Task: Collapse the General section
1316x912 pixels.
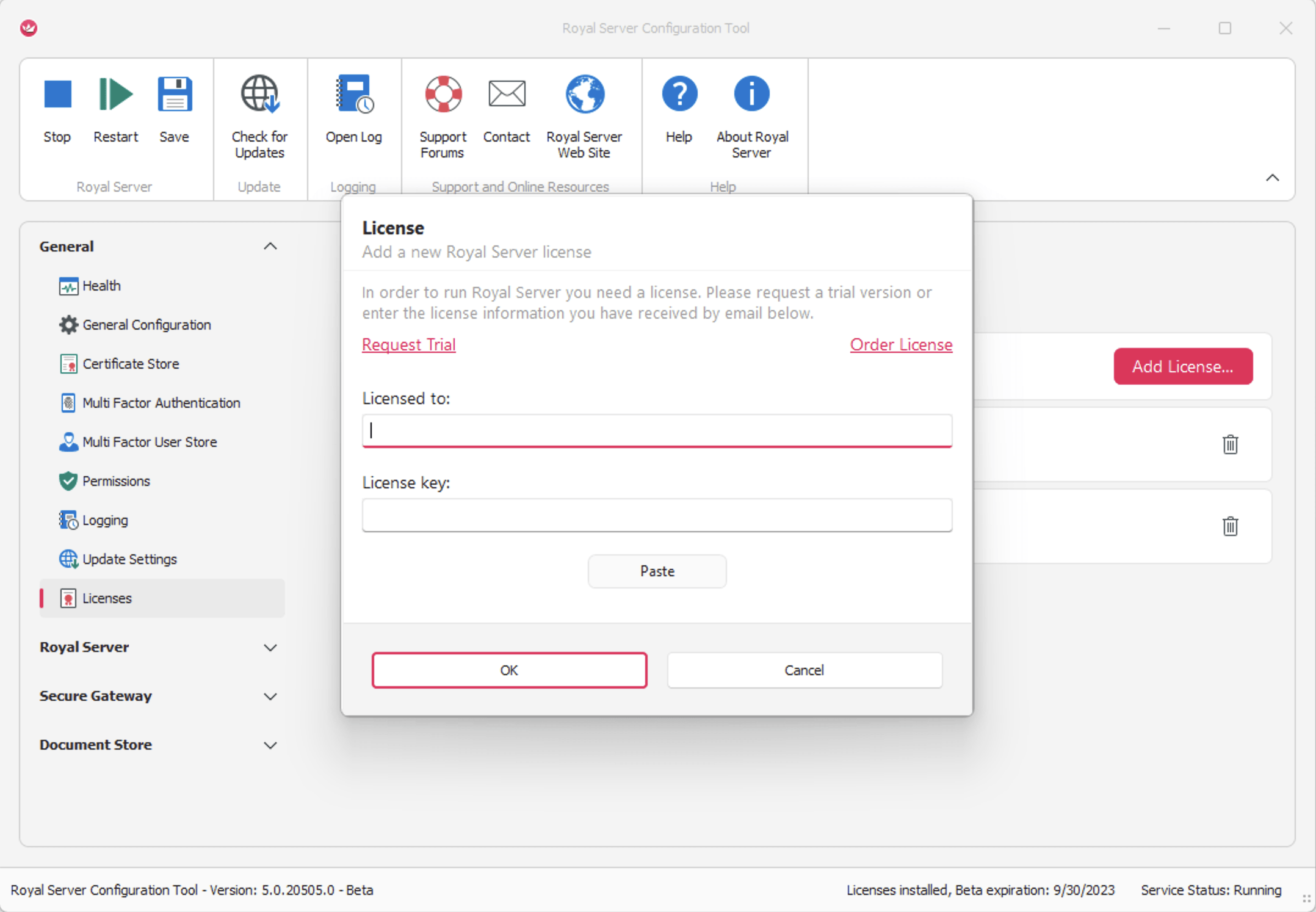Action: [x=270, y=246]
